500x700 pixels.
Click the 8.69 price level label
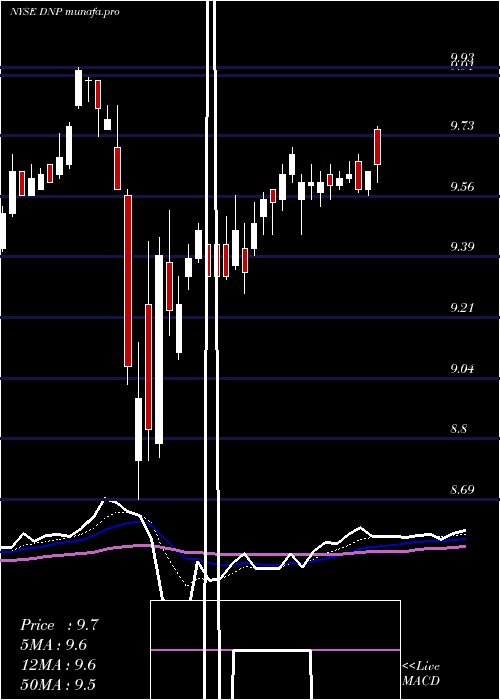tap(462, 490)
